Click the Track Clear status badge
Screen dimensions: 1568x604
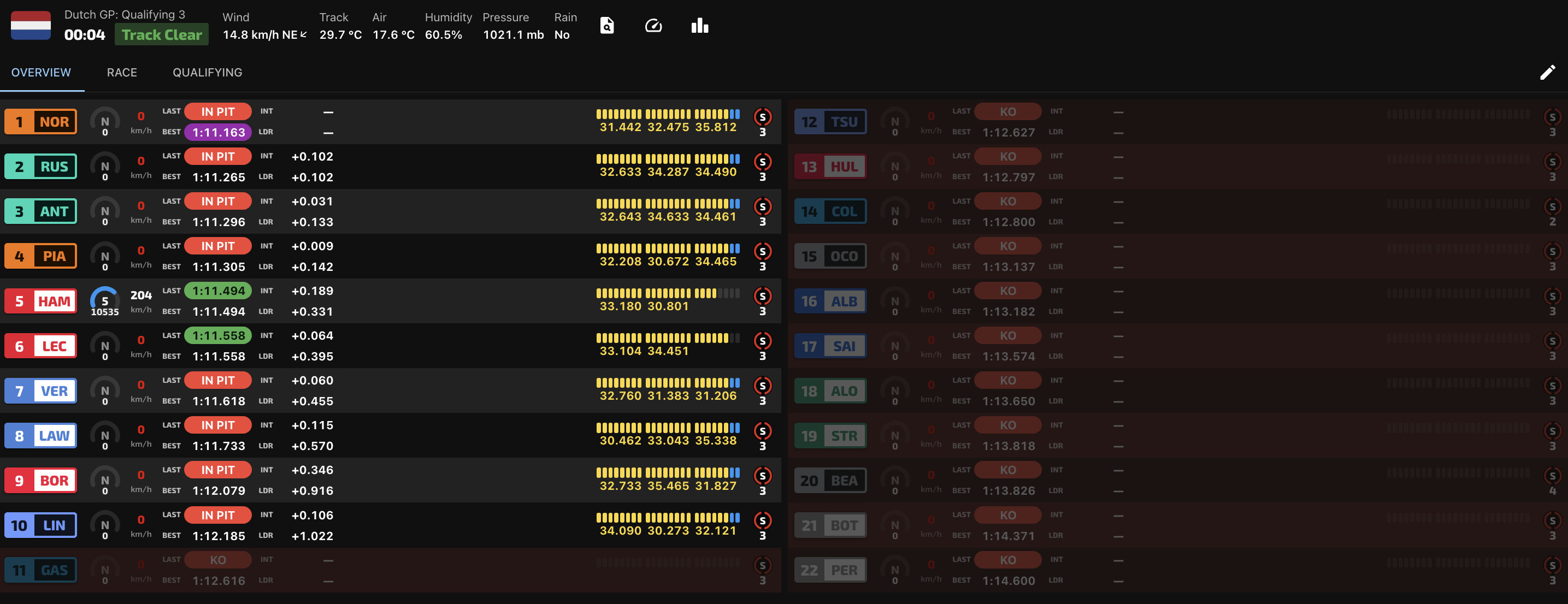click(x=162, y=34)
